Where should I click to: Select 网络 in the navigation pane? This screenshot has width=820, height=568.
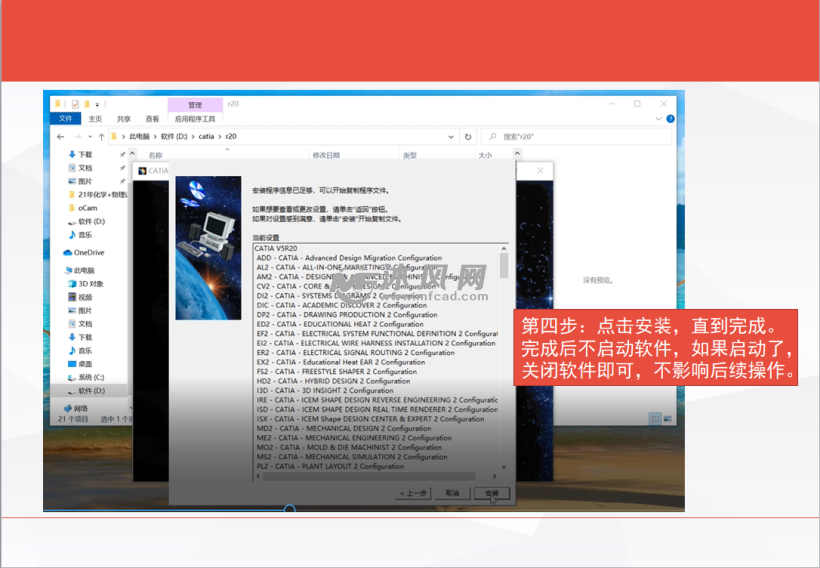(76, 408)
